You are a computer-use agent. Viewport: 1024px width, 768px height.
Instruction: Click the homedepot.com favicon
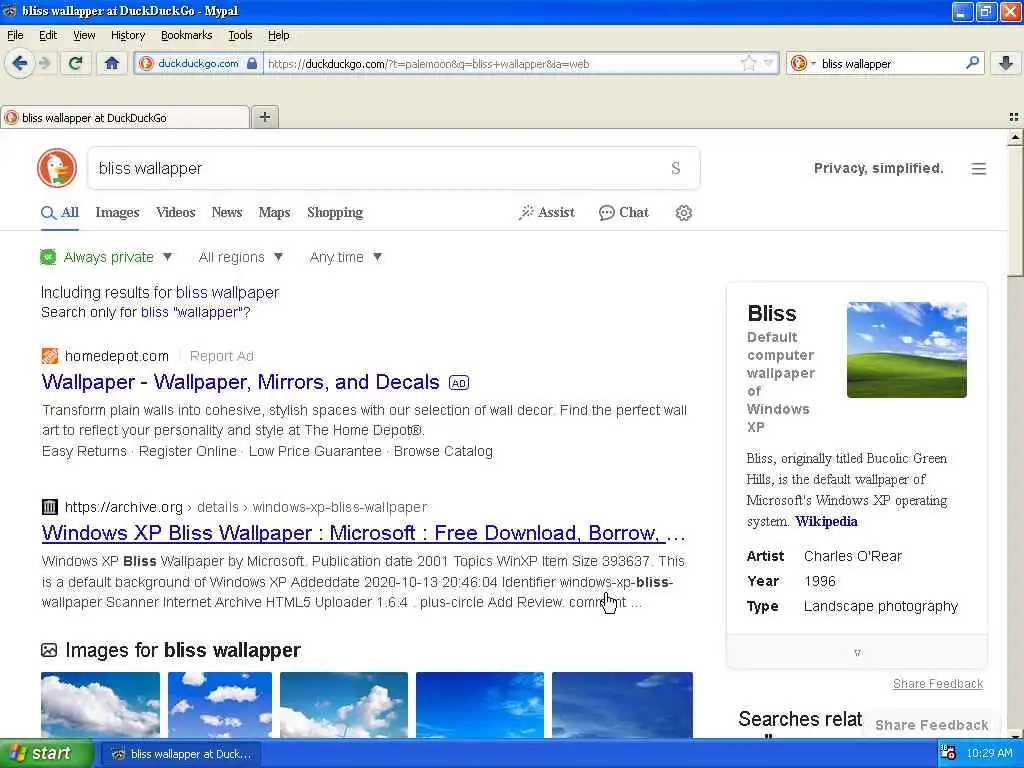click(x=50, y=356)
